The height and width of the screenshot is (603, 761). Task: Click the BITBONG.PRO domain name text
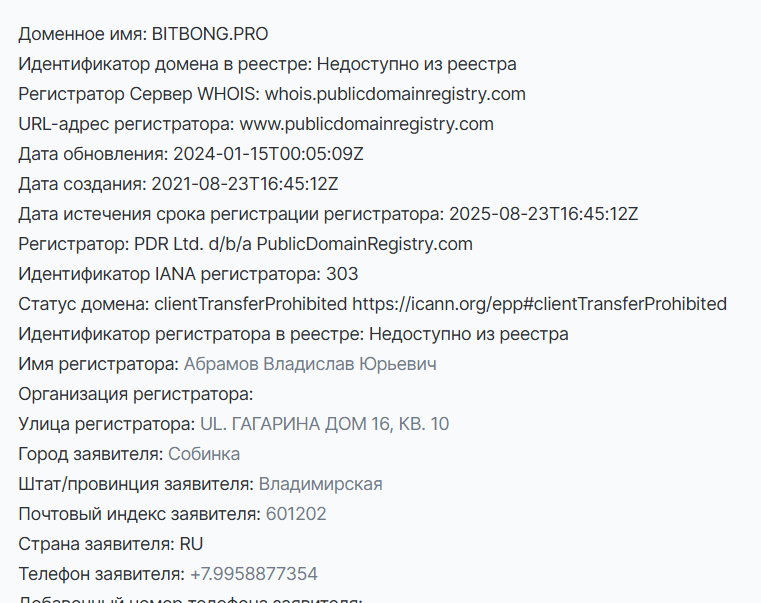(210, 34)
